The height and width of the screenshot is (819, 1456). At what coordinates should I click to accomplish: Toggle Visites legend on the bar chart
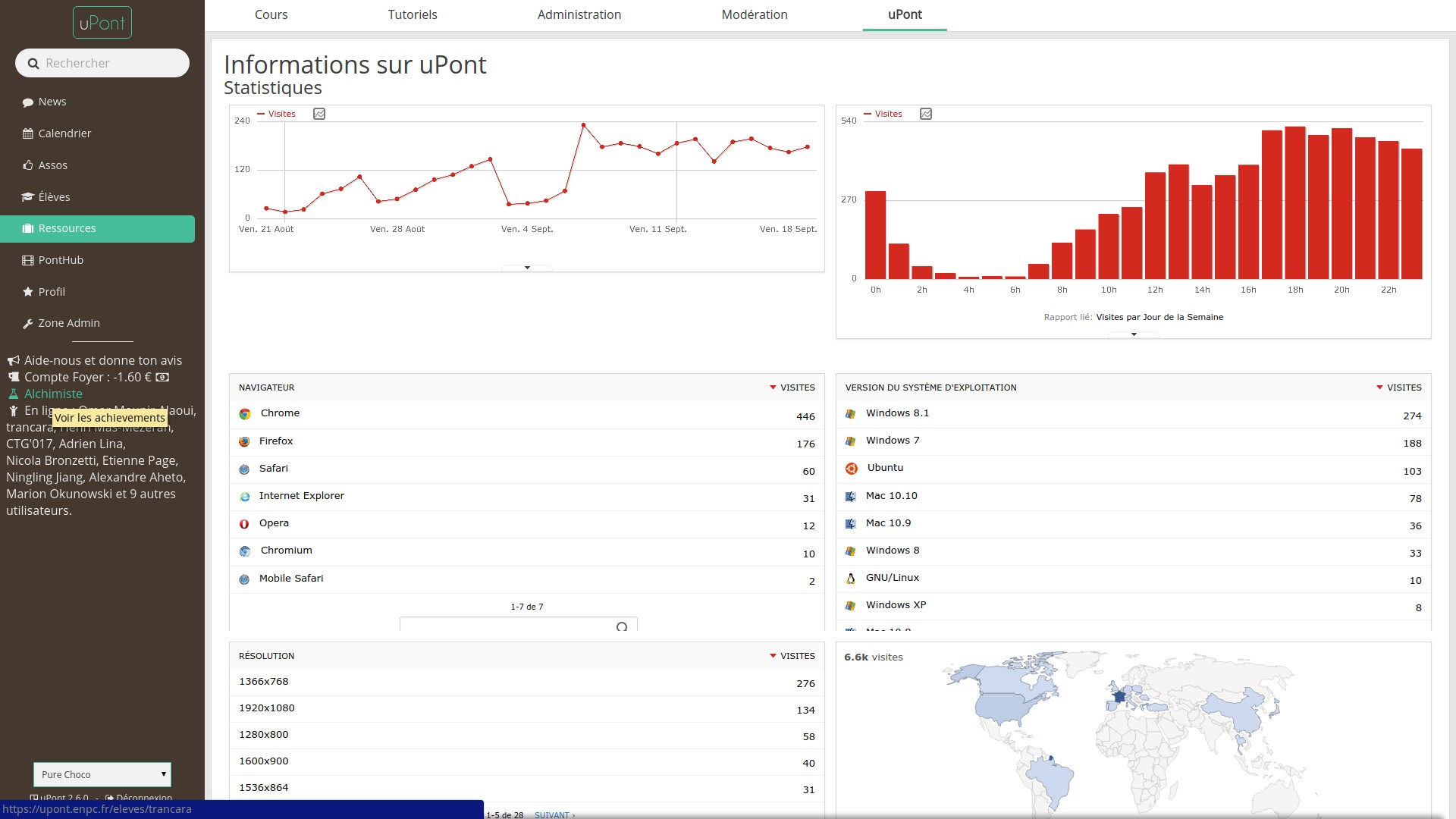[887, 114]
